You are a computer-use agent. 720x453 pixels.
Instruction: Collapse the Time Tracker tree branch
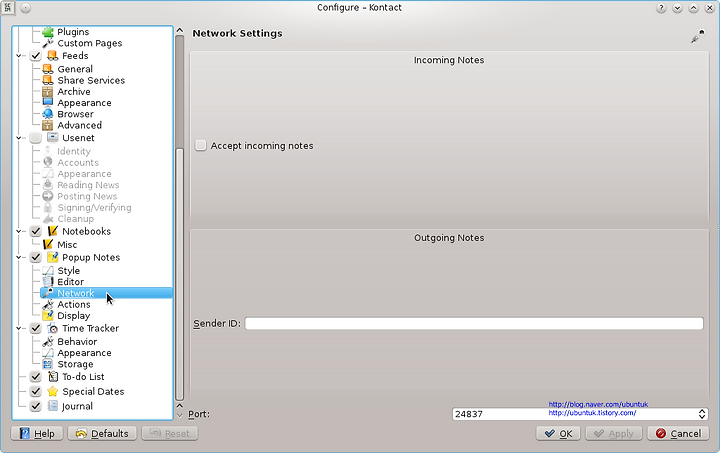coord(18,328)
